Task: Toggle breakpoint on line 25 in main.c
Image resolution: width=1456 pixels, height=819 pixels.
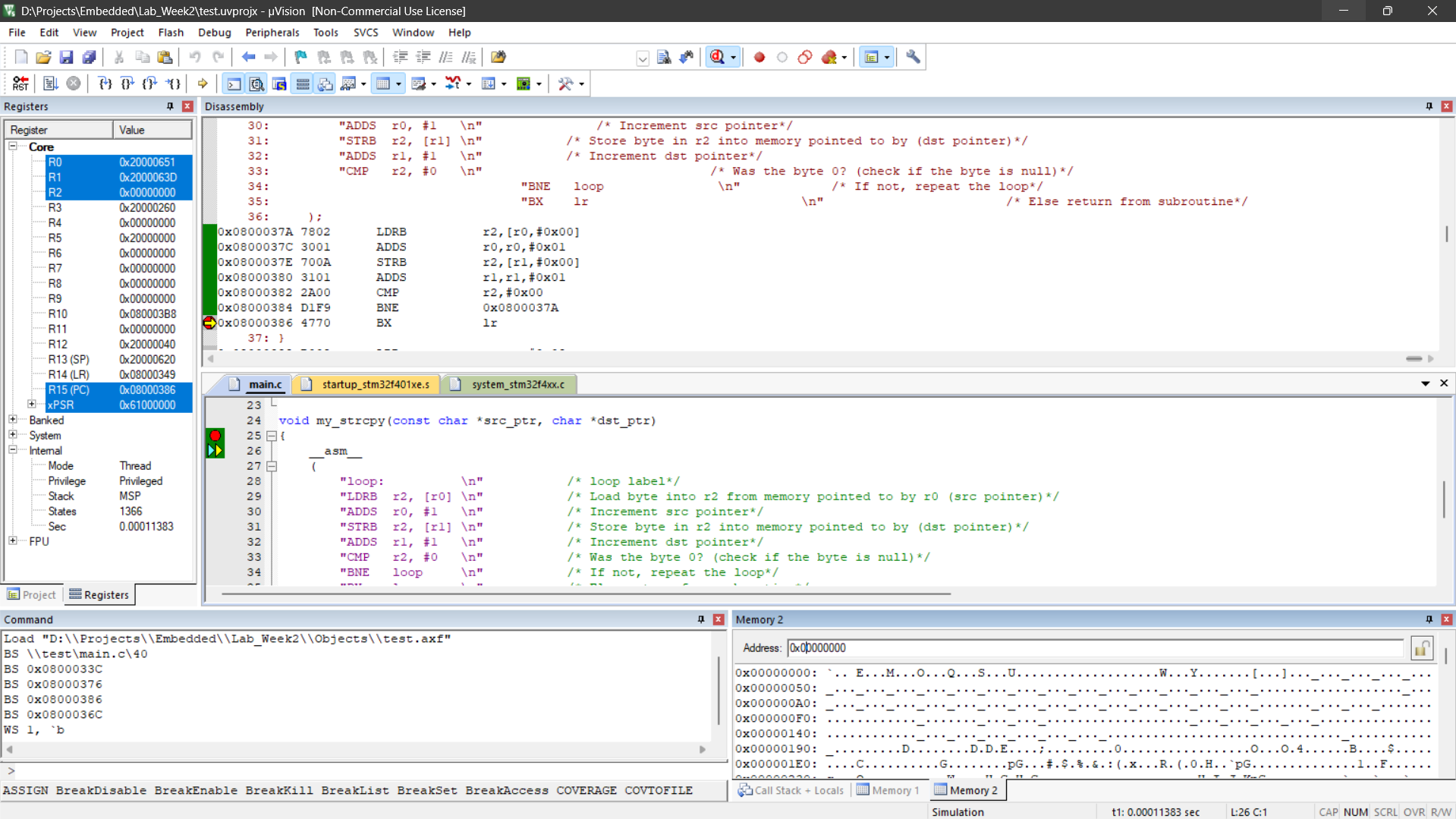Action: pyautogui.click(x=215, y=436)
